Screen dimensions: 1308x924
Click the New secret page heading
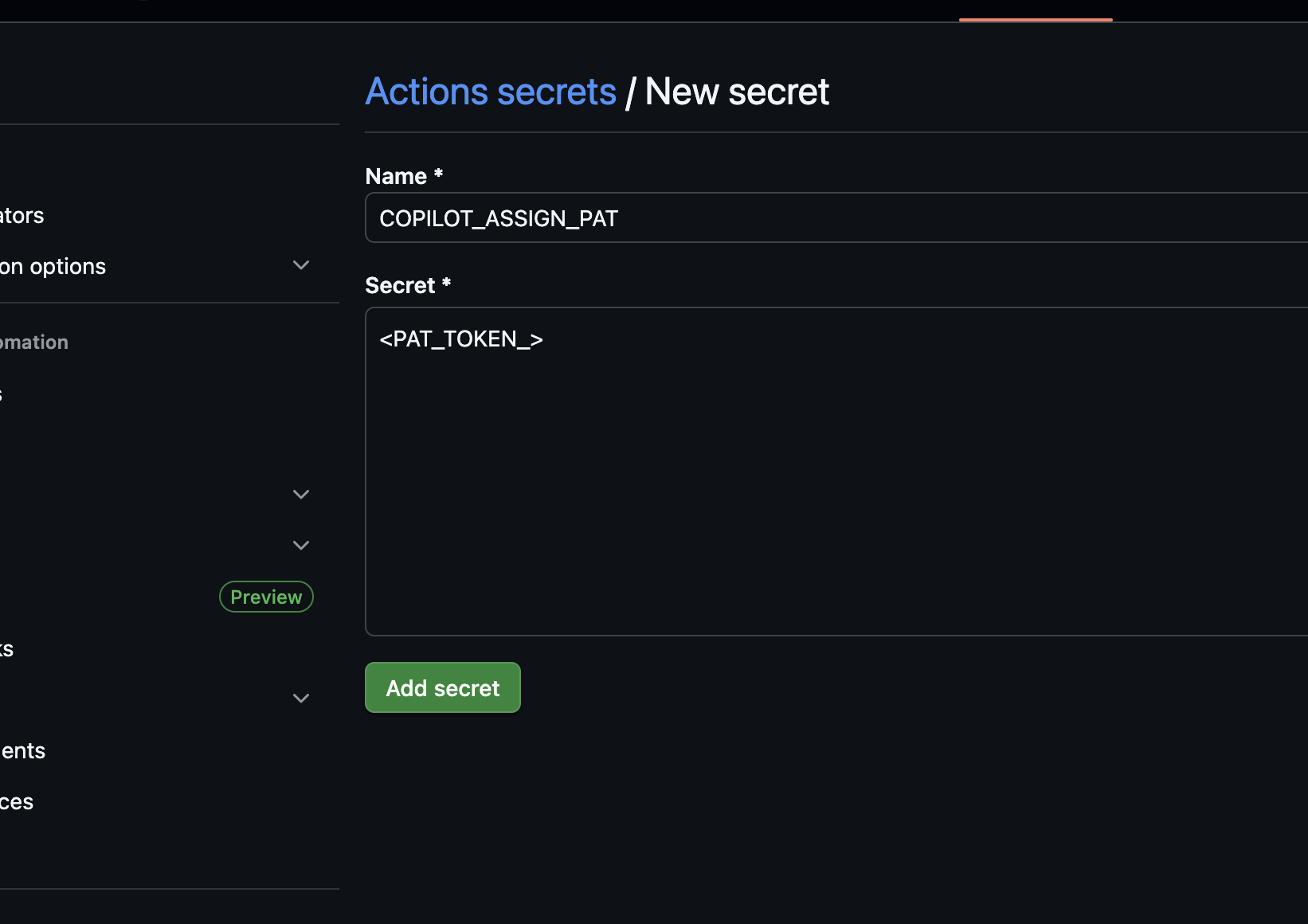[735, 91]
